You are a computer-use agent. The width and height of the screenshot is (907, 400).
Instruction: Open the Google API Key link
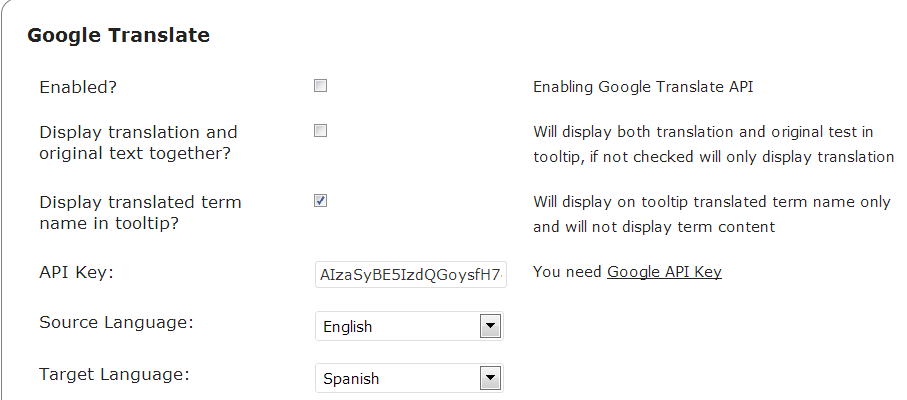(664, 272)
